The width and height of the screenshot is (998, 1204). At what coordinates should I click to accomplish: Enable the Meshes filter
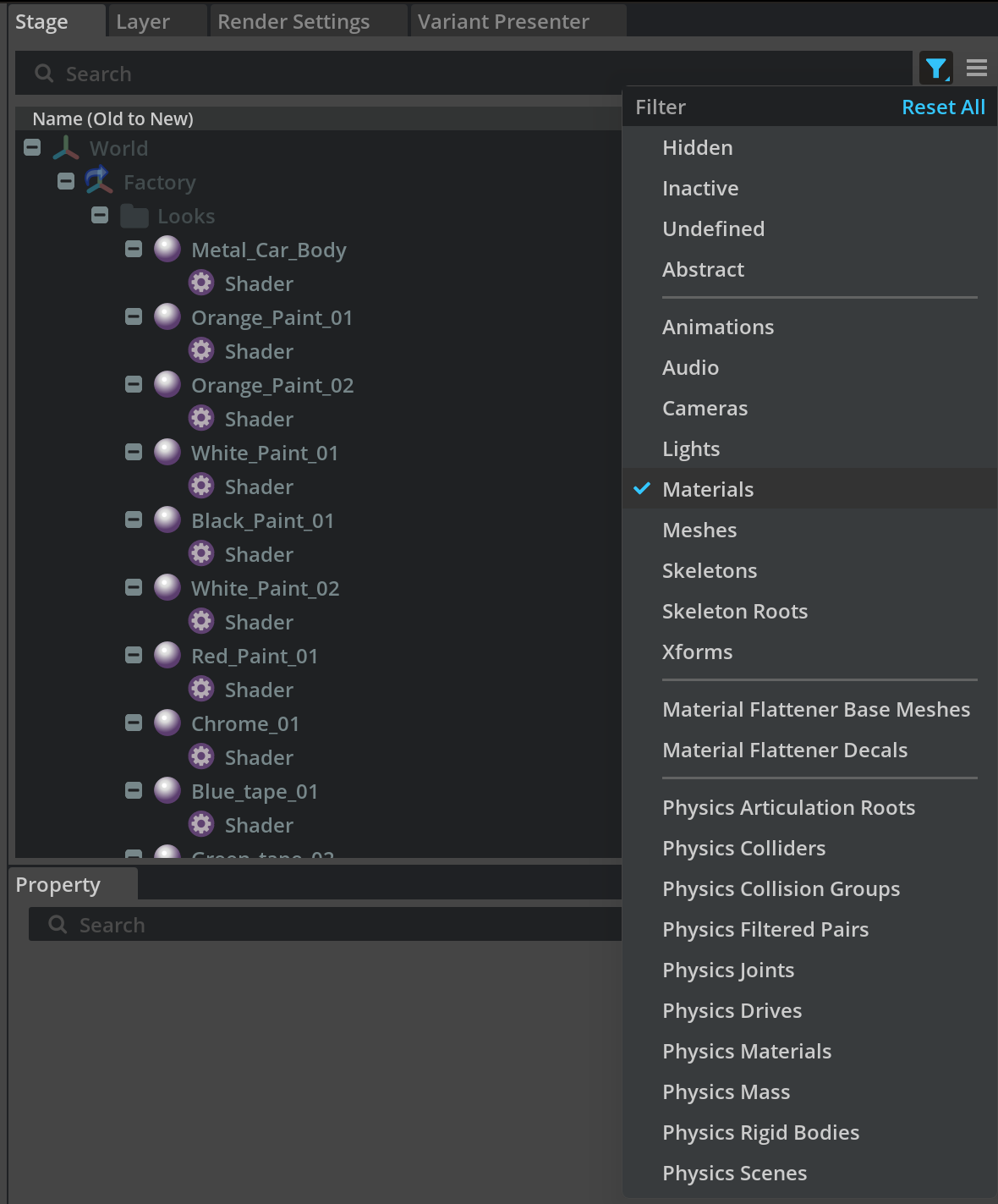click(x=699, y=530)
